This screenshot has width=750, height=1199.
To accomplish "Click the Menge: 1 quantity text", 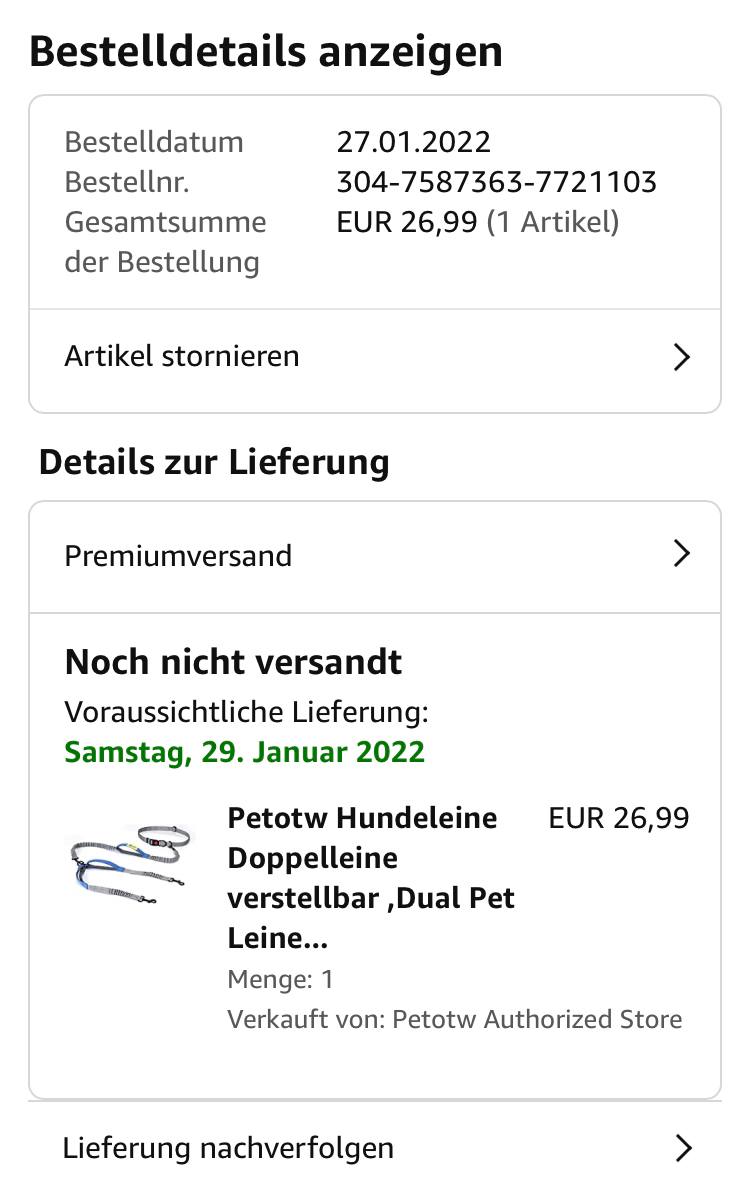I will tap(280, 979).
